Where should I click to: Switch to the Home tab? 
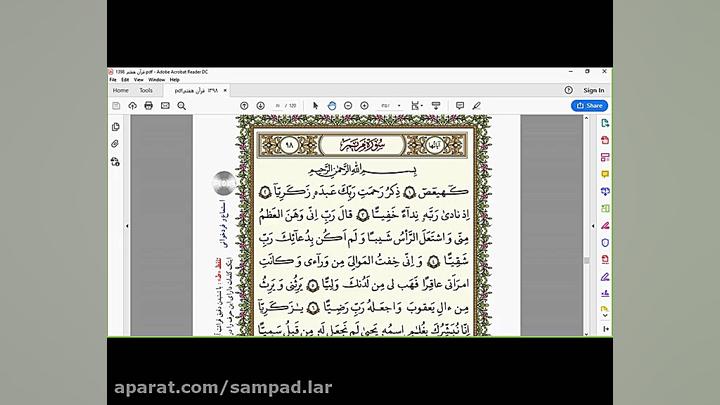click(x=121, y=90)
